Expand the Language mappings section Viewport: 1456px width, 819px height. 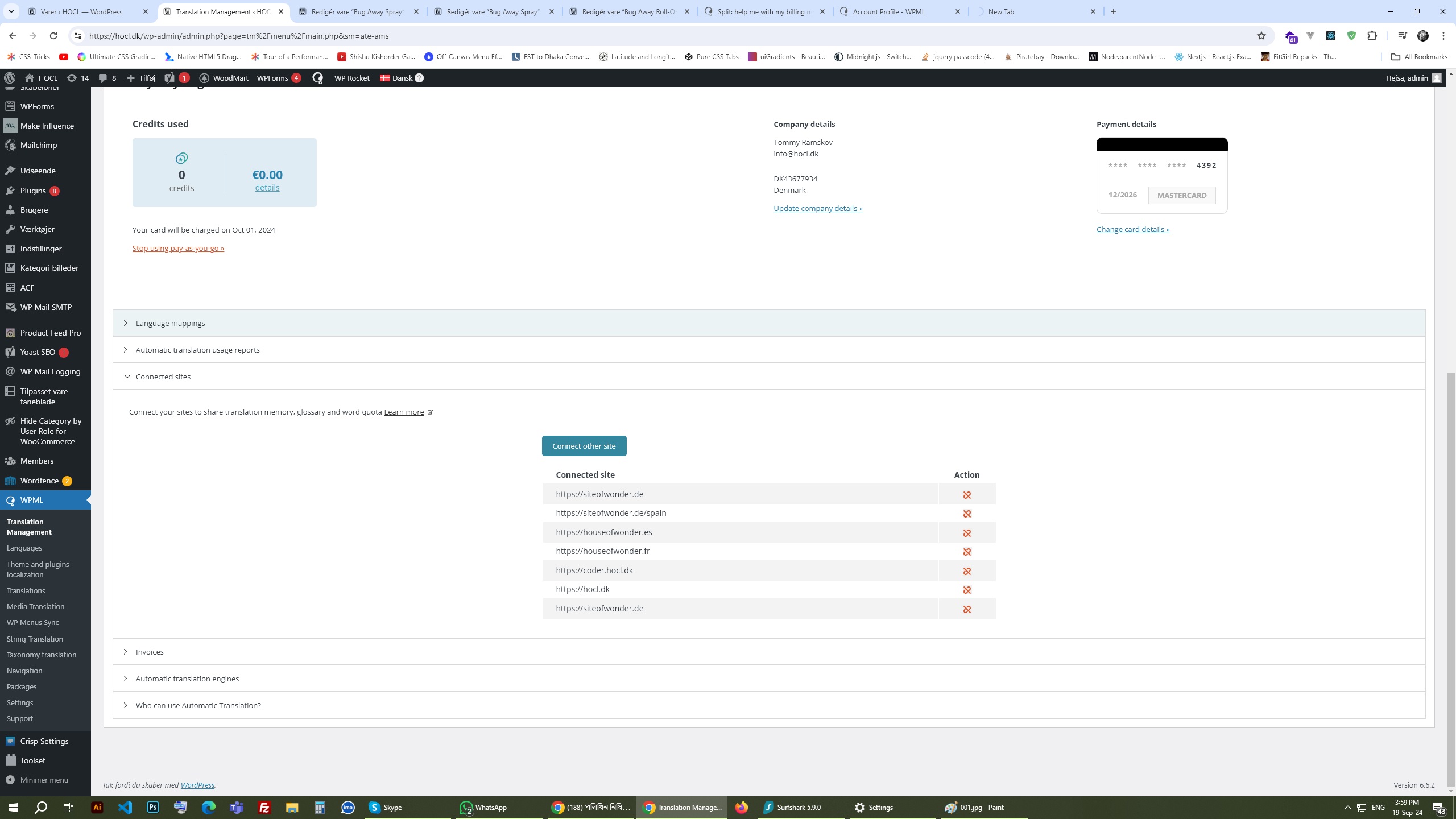(x=769, y=323)
